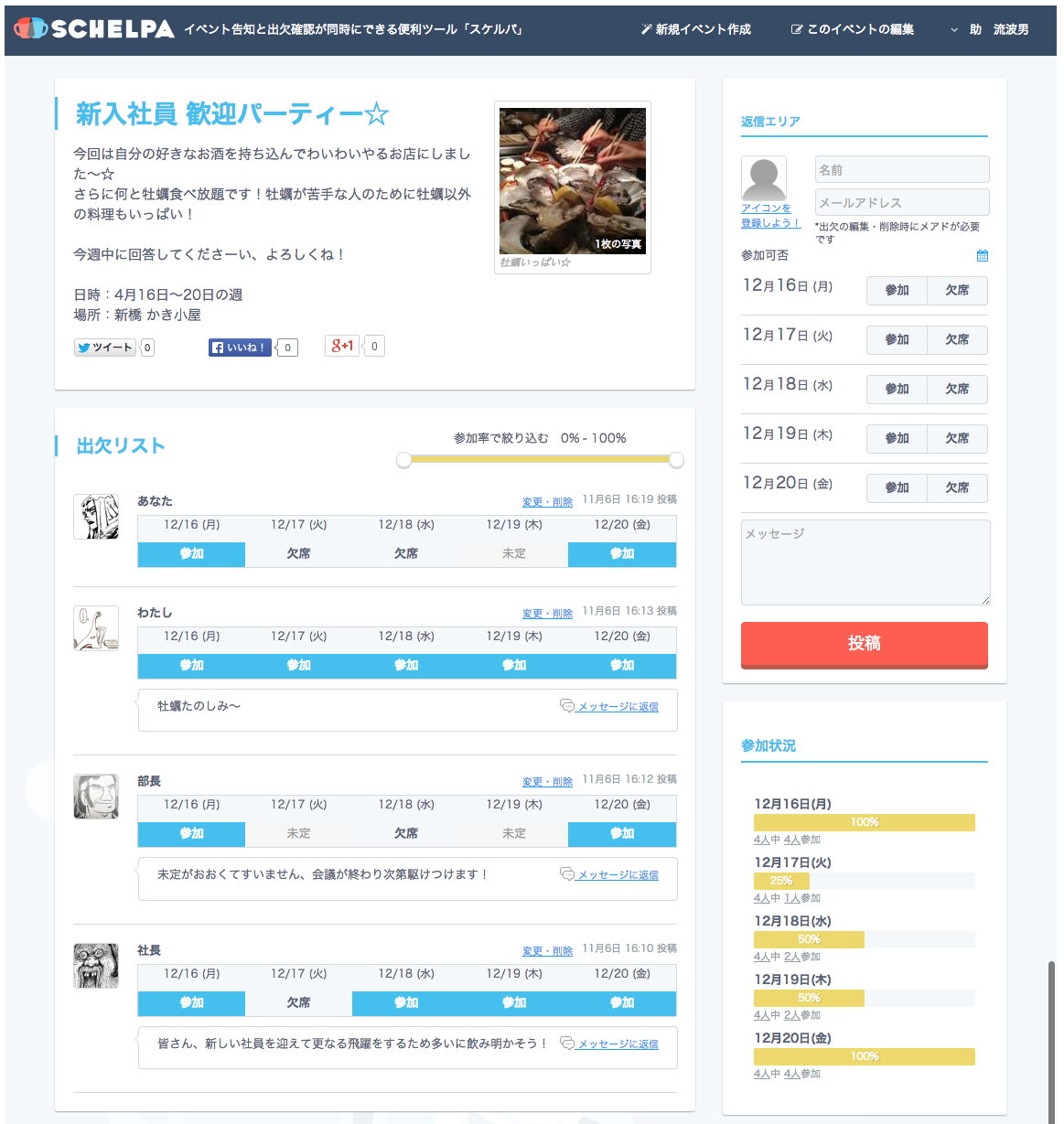Click the アイコンを登録しよう！ link
The image size is (1064, 1124).
tap(769, 216)
